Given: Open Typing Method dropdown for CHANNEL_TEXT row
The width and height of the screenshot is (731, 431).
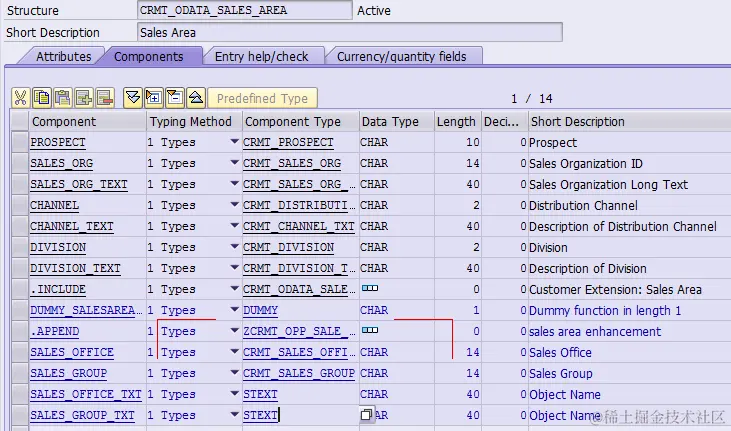Looking at the screenshot, I should [x=234, y=226].
